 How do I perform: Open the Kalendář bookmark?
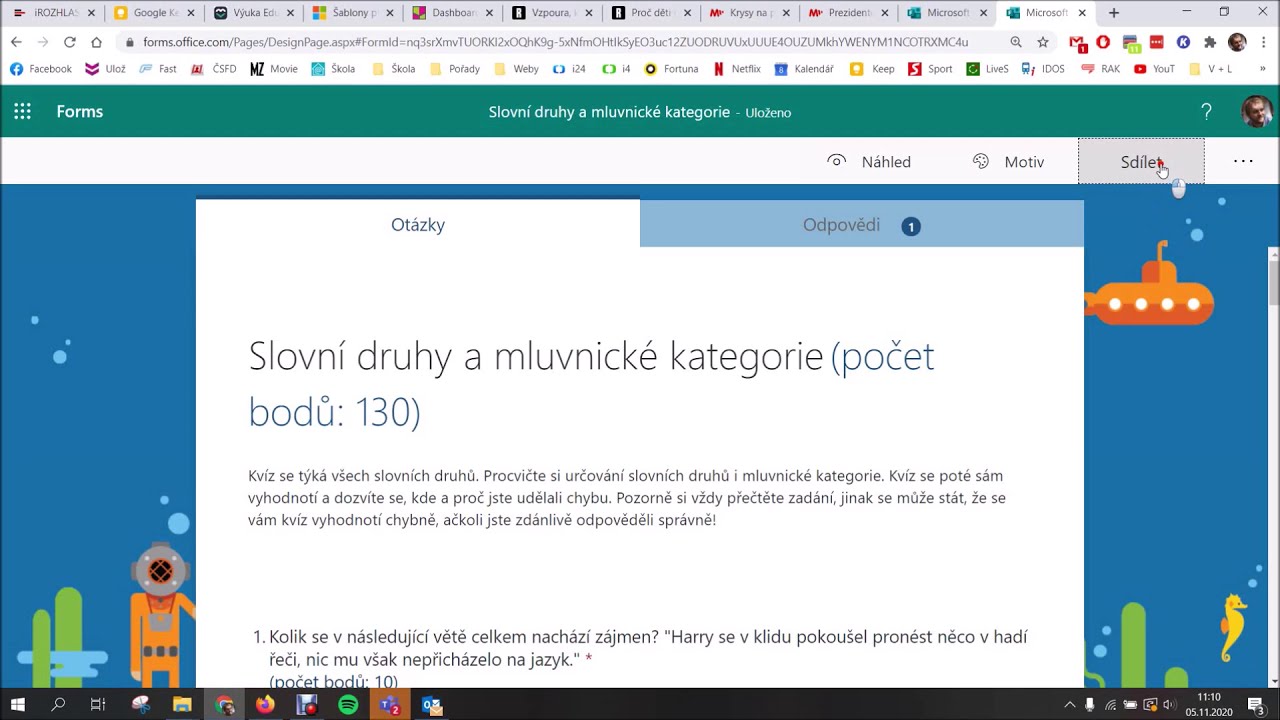click(x=804, y=69)
